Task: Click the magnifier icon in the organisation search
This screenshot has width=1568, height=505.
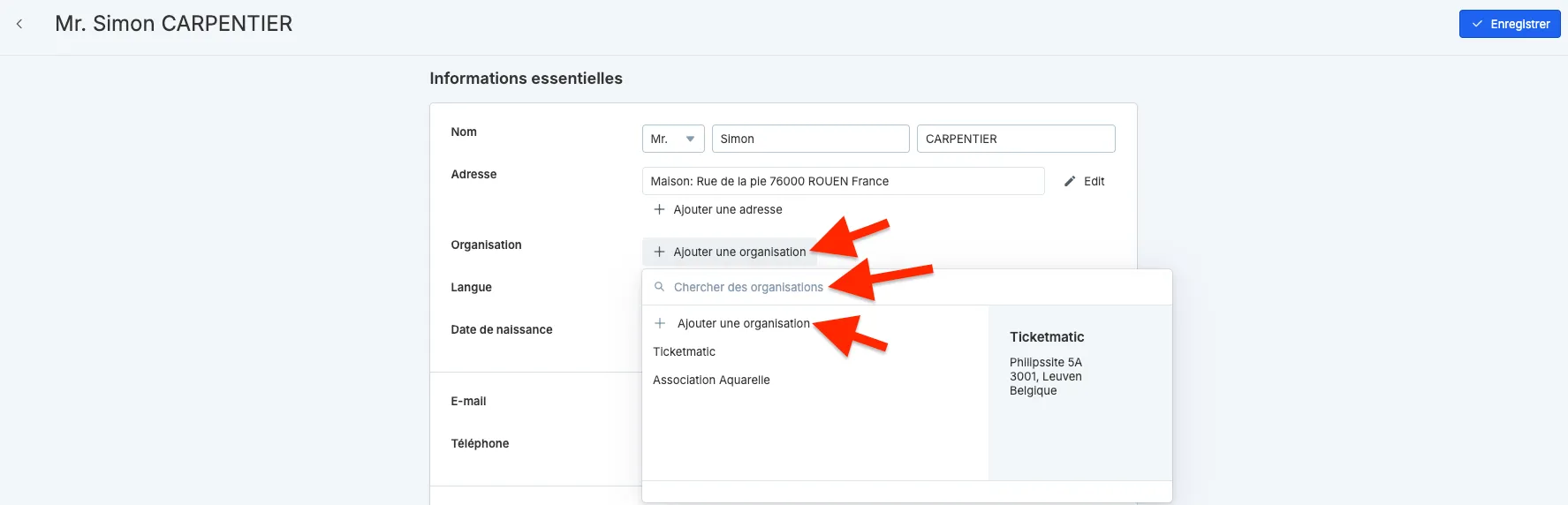Action: [x=659, y=287]
